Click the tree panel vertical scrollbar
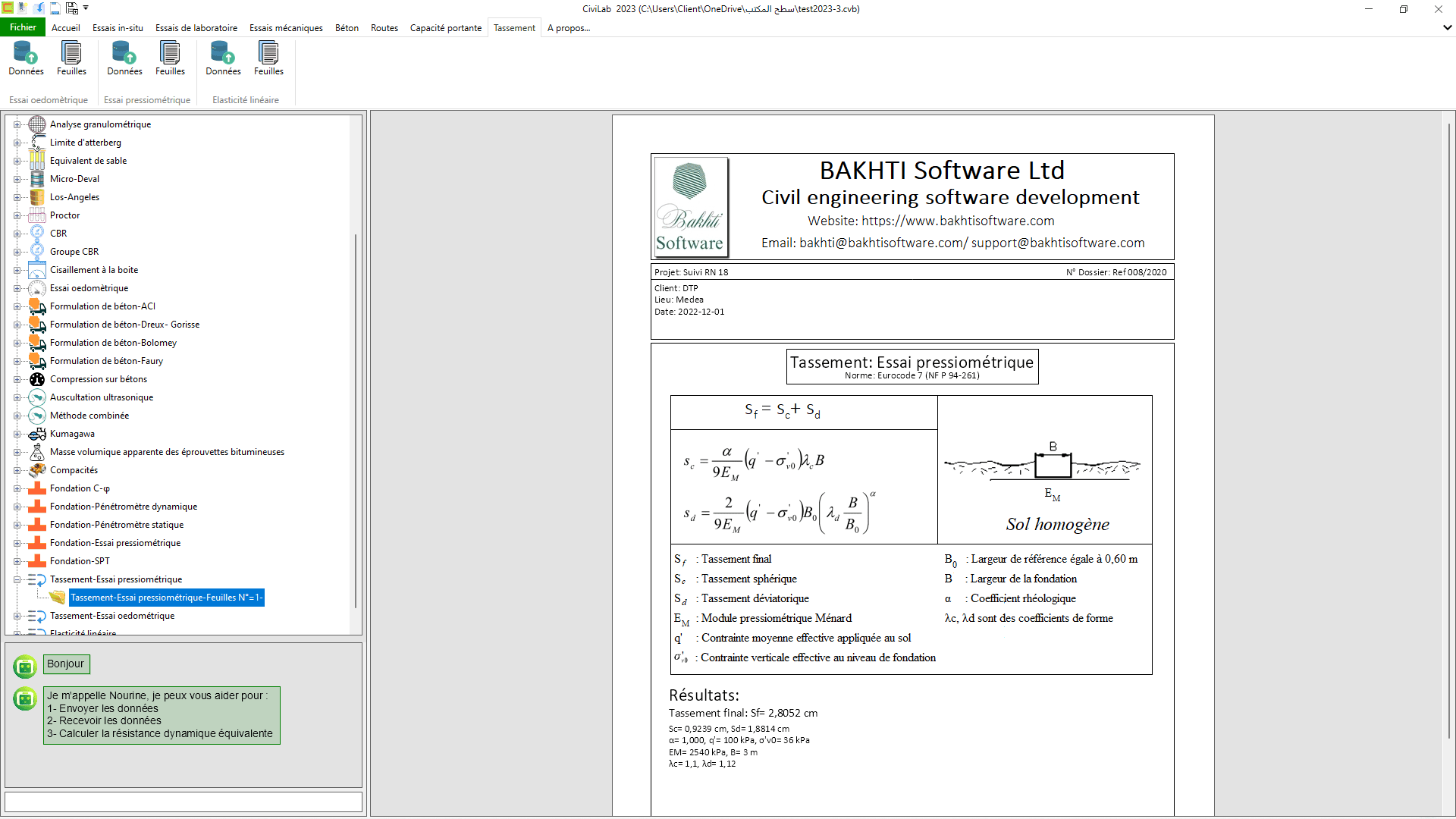This screenshot has width=1456, height=819. [356, 421]
